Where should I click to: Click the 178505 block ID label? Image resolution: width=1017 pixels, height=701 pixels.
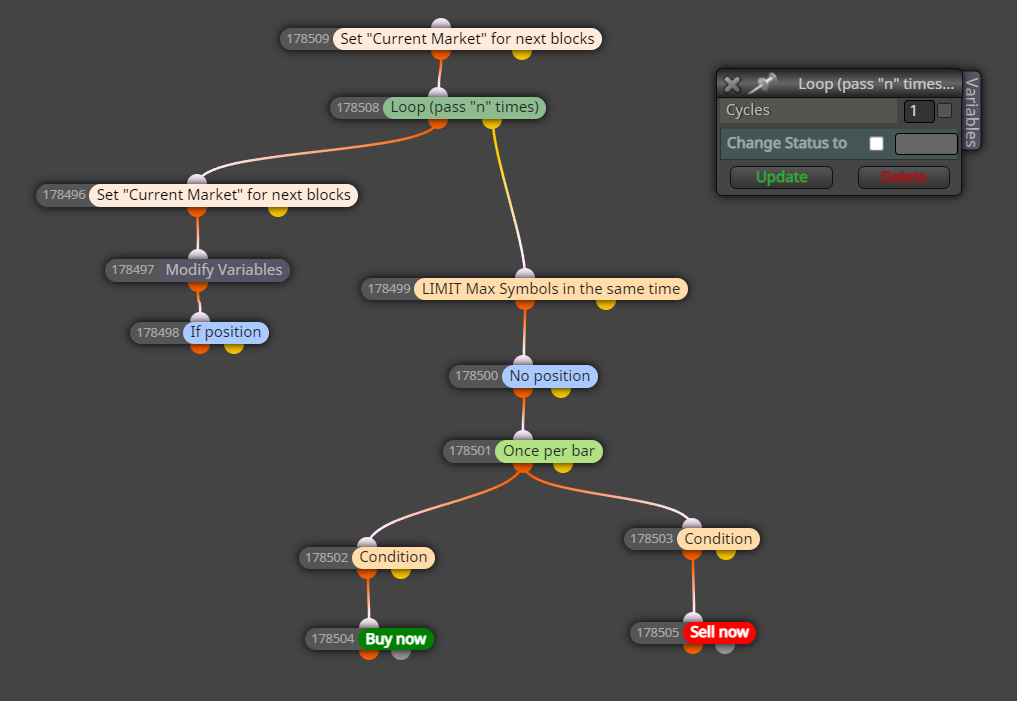click(x=658, y=632)
